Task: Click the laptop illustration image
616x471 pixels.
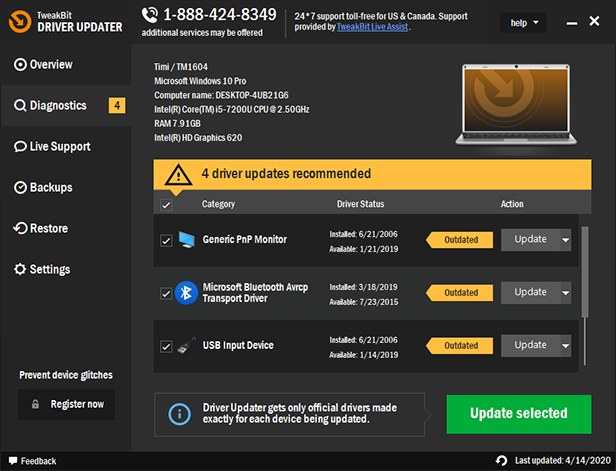Action: click(516, 104)
